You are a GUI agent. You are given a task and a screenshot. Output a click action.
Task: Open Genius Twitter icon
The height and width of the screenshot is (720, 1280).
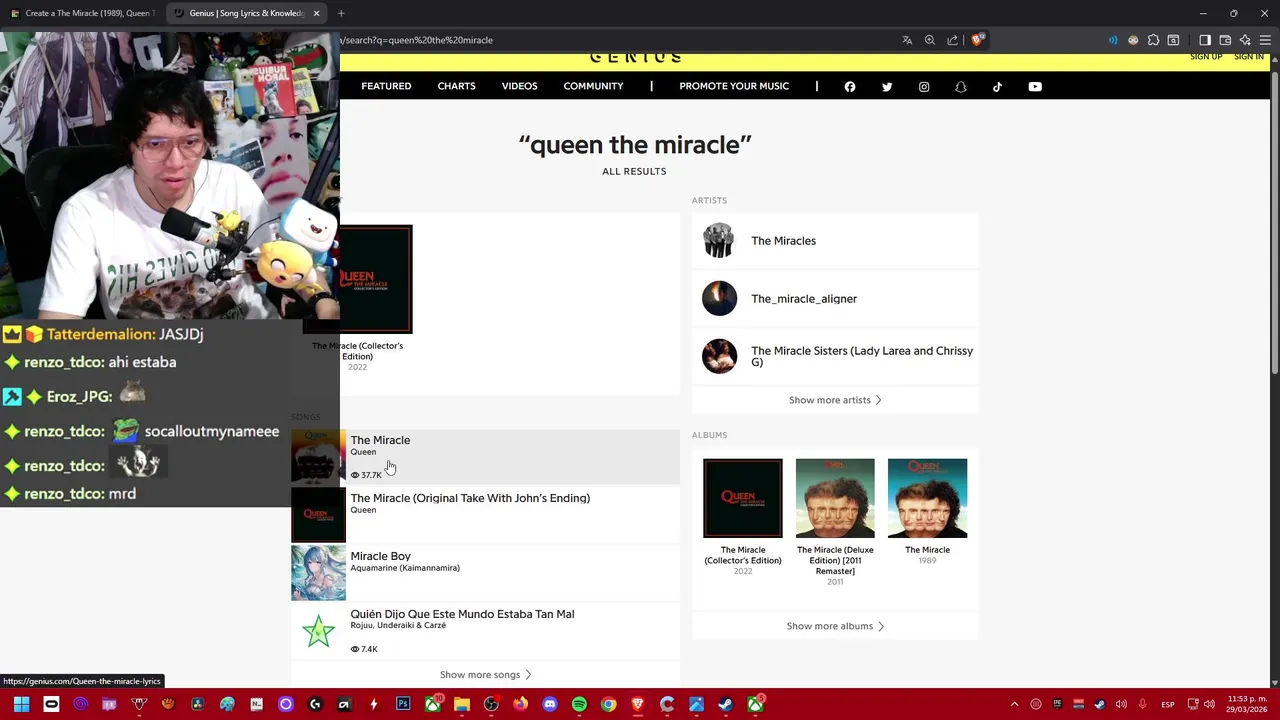(x=887, y=87)
